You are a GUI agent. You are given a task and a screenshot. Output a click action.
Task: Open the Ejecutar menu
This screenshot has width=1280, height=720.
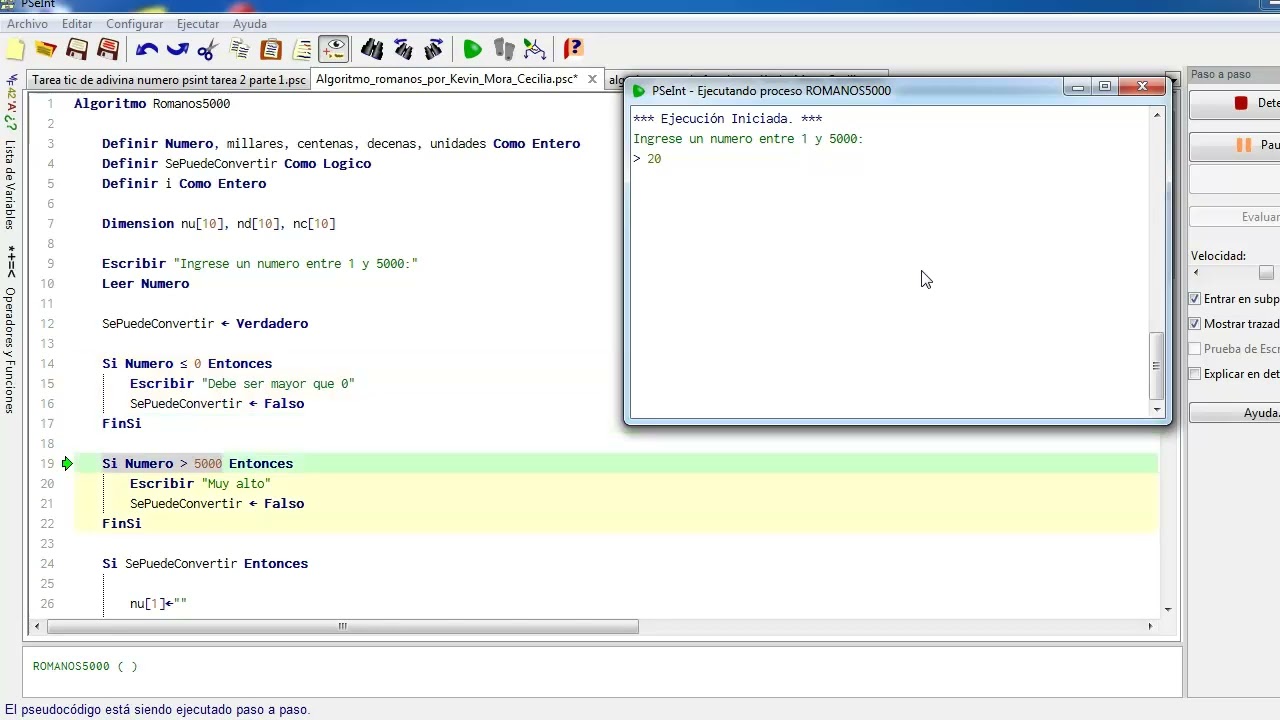(198, 24)
